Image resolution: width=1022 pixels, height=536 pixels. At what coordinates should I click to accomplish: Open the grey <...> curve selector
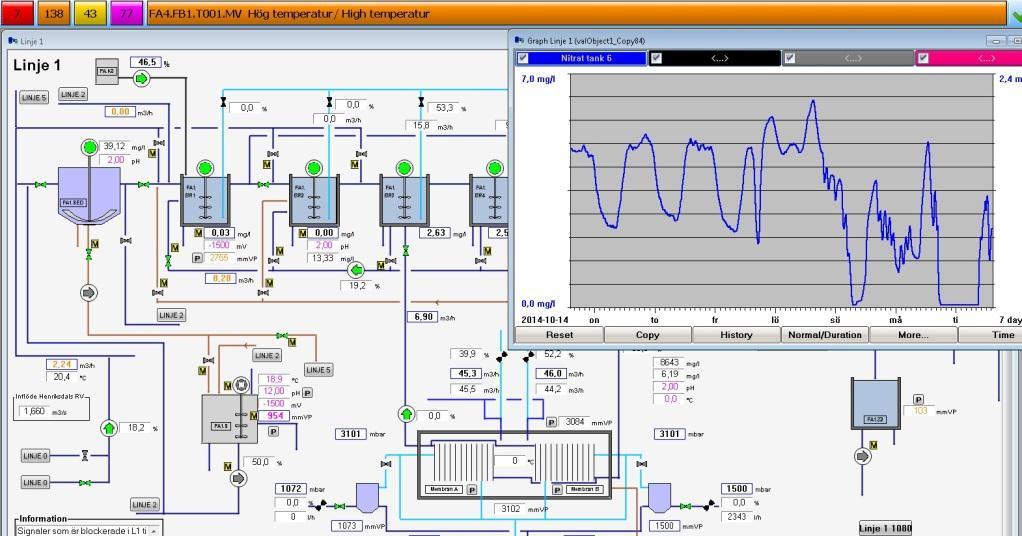coord(853,58)
